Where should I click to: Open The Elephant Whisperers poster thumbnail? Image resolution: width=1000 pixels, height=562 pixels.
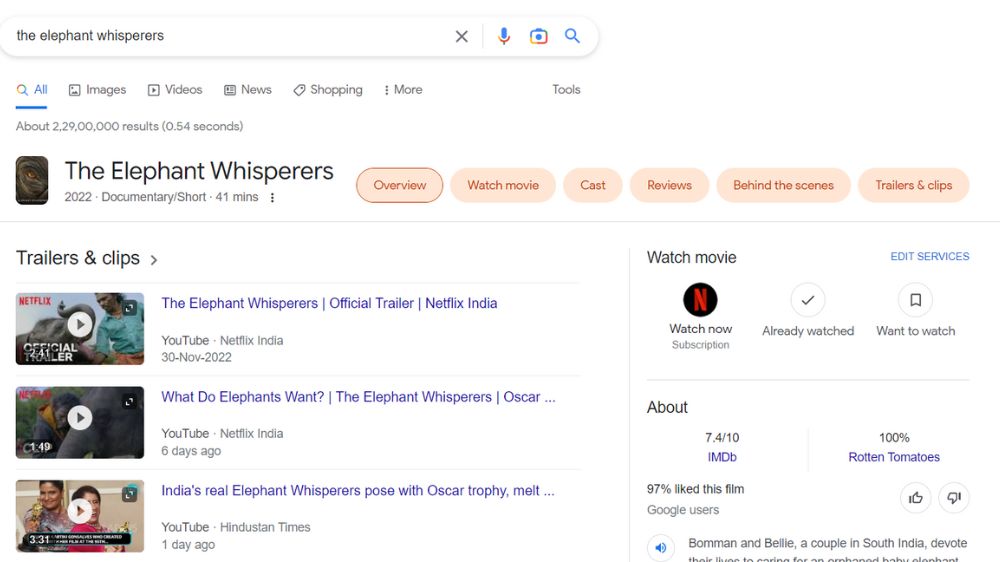click(x=32, y=181)
